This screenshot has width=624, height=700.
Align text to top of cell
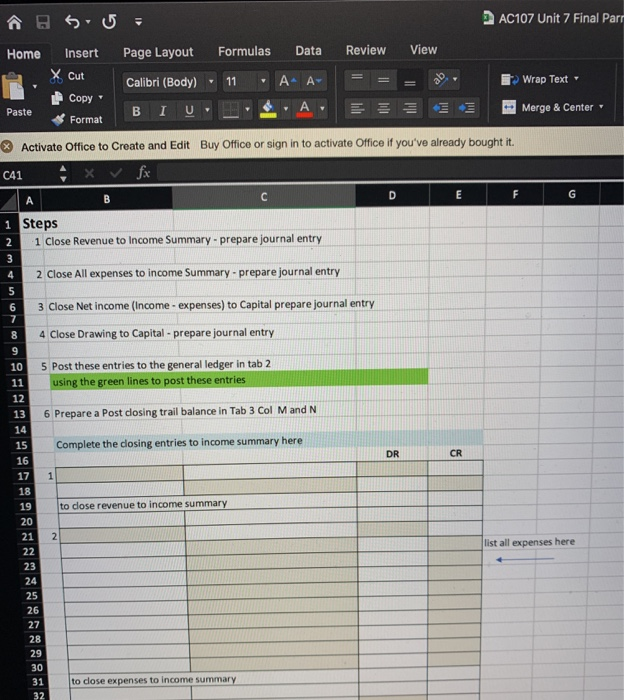tap(357, 80)
